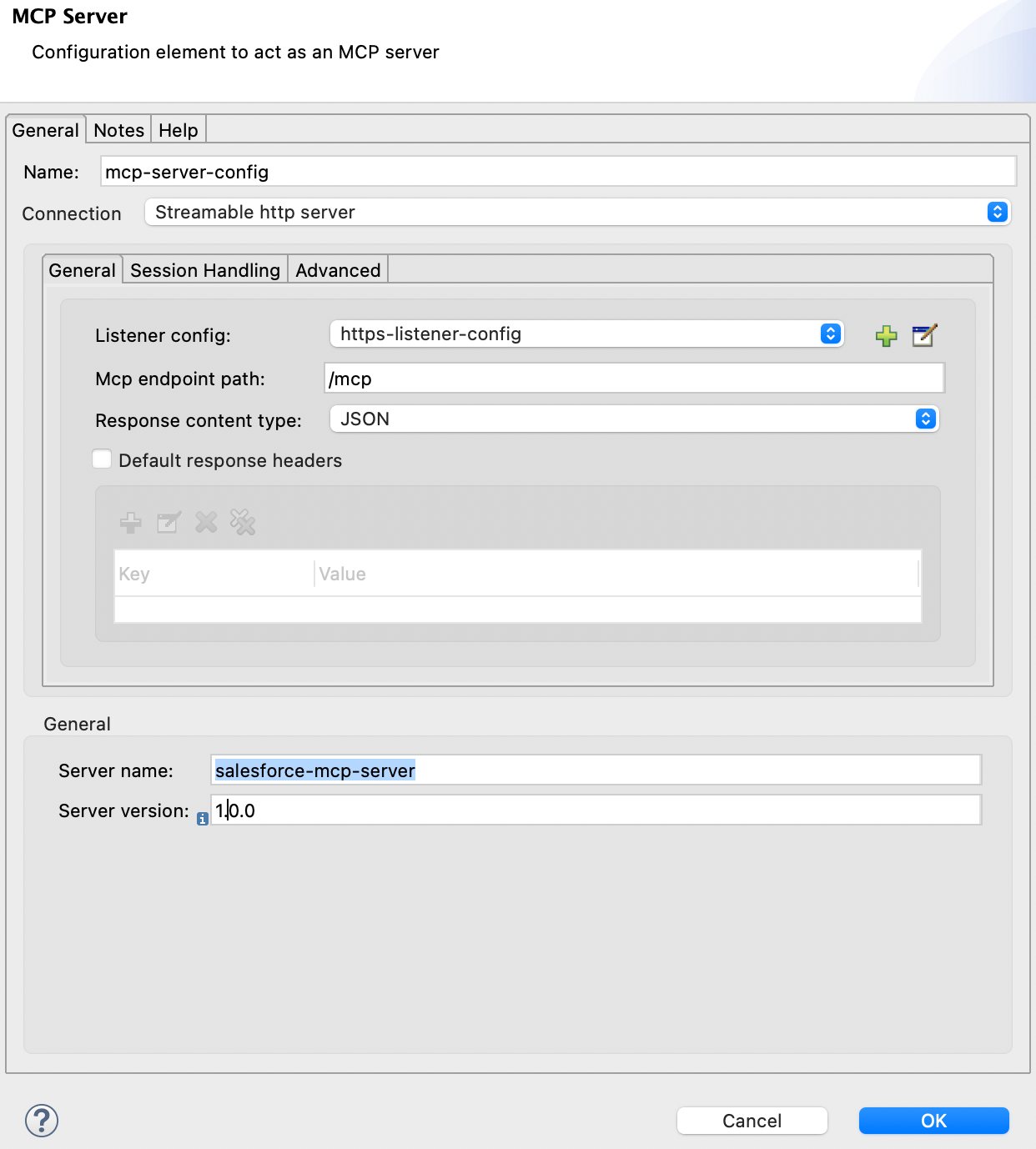Image resolution: width=1036 pixels, height=1149 pixels.
Task: Open the Advanced tab
Action: pyautogui.click(x=337, y=269)
